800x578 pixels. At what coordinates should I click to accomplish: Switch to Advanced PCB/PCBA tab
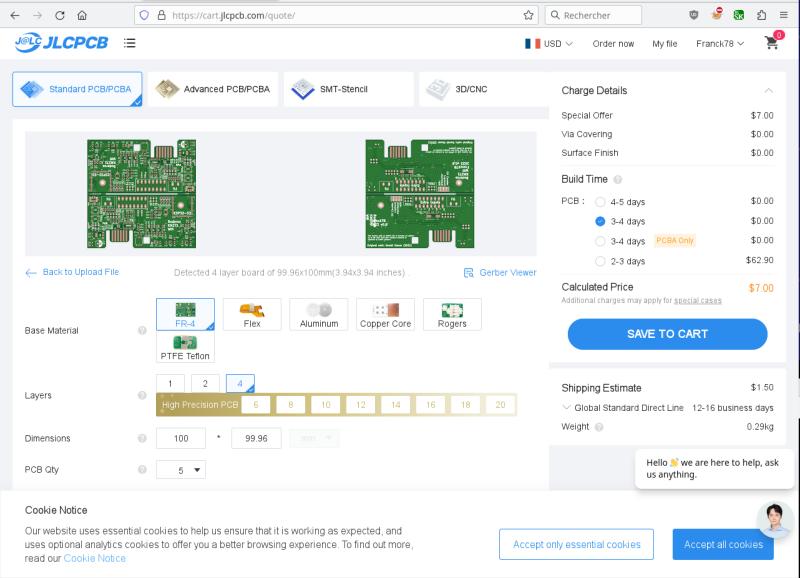pyautogui.click(x=213, y=89)
